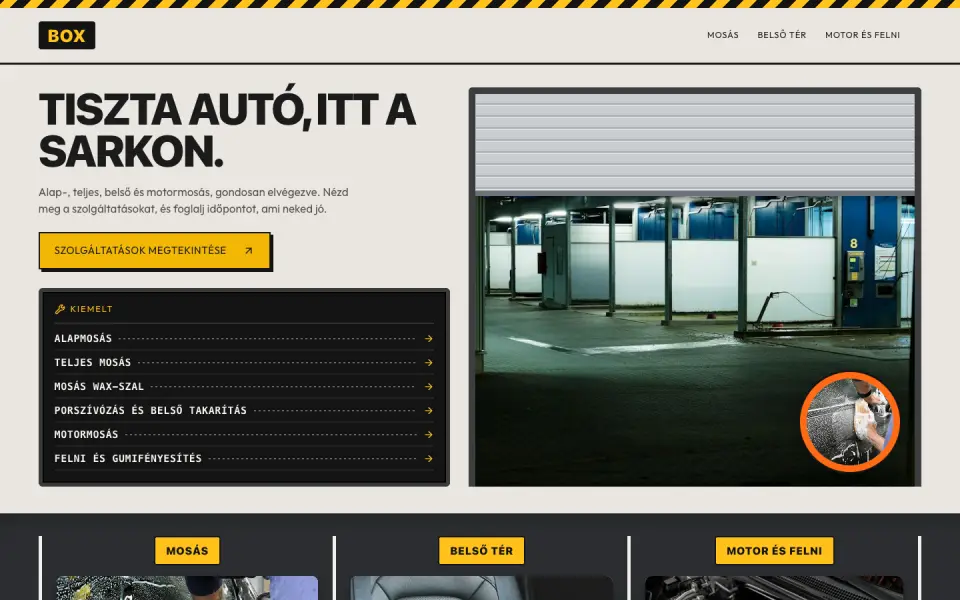Click the arrow icon on Motormosás row
The width and height of the screenshot is (960, 600).
coord(429,434)
